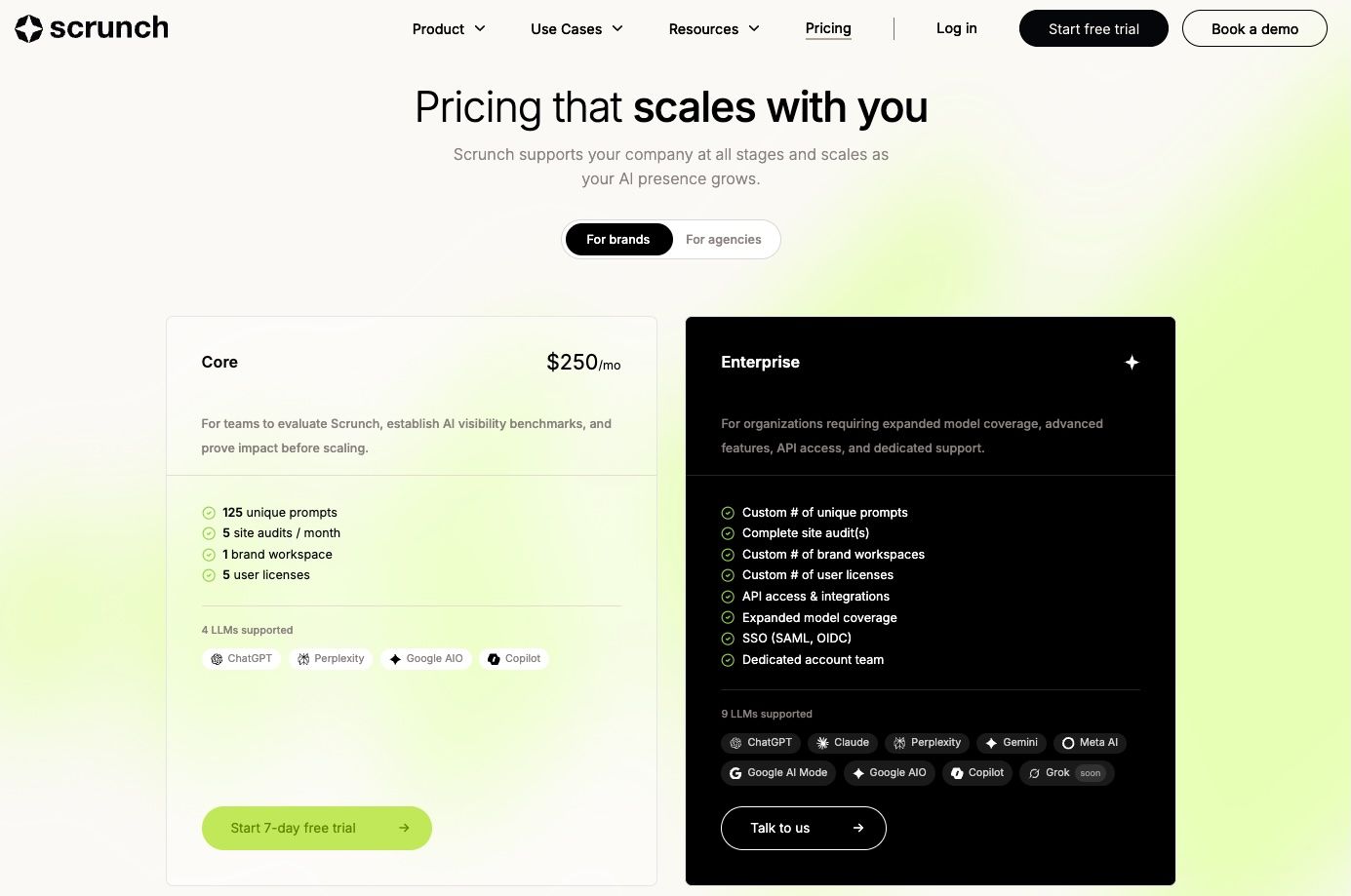Image resolution: width=1351 pixels, height=896 pixels.
Task: Click the Meta AI icon in Enterprise
Action: click(x=1068, y=742)
